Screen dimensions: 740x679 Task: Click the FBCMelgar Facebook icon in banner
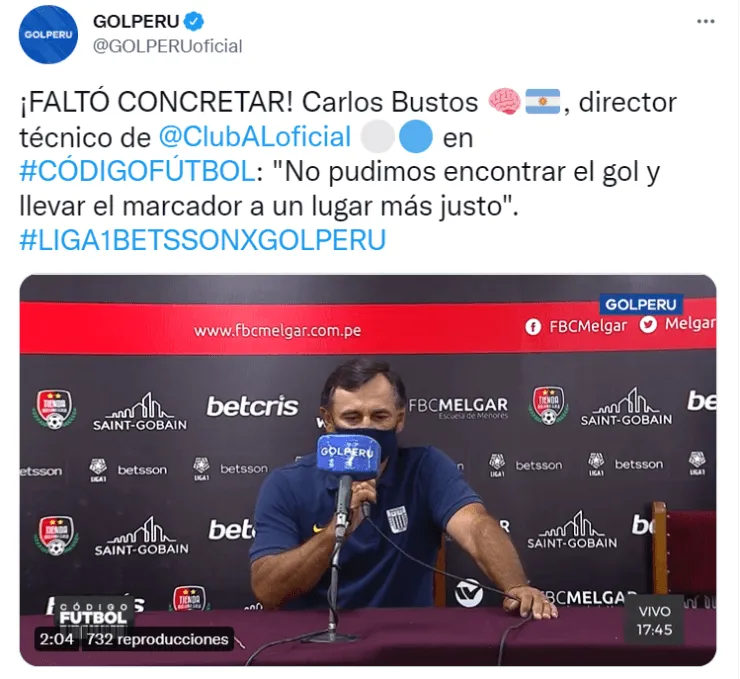tap(533, 327)
